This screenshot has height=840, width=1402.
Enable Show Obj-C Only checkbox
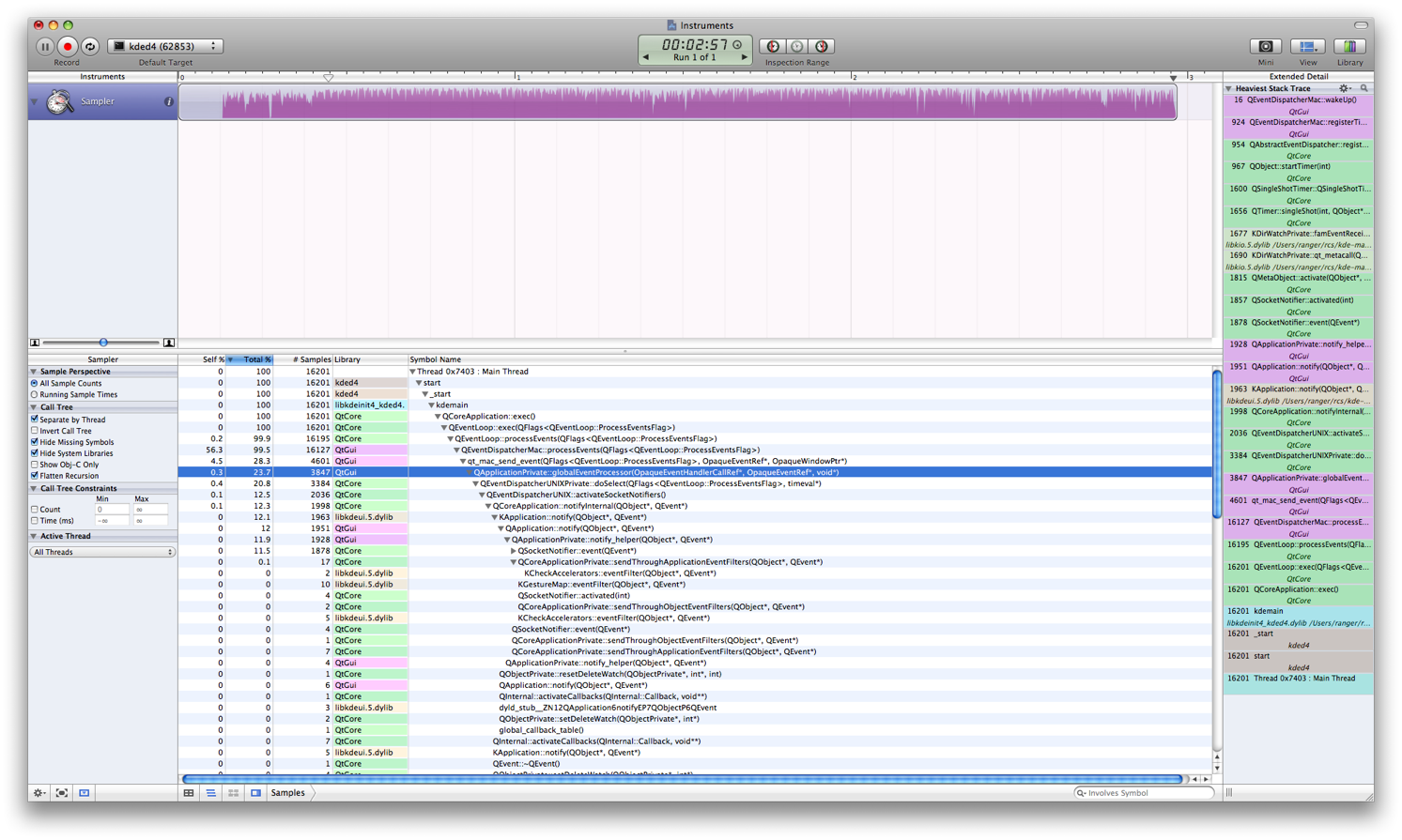[35, 465]
